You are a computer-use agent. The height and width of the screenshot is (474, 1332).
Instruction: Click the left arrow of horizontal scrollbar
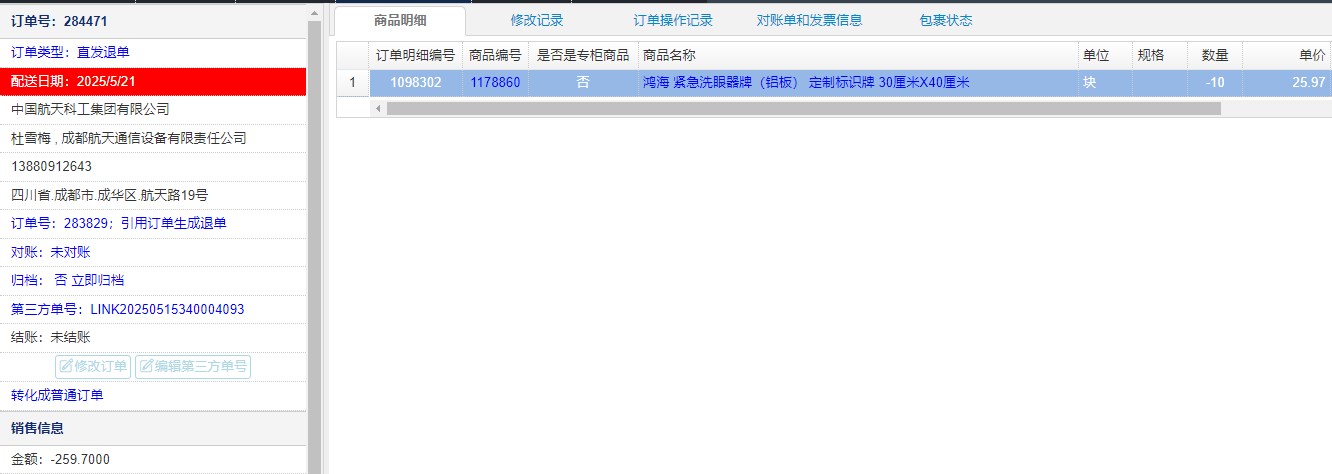click(x=378, y=108)
